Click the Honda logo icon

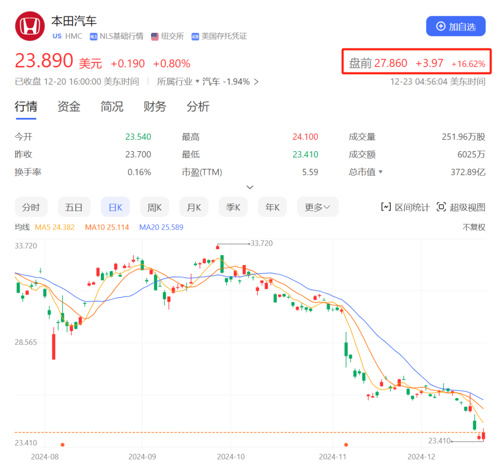click(x=30, y=26)
